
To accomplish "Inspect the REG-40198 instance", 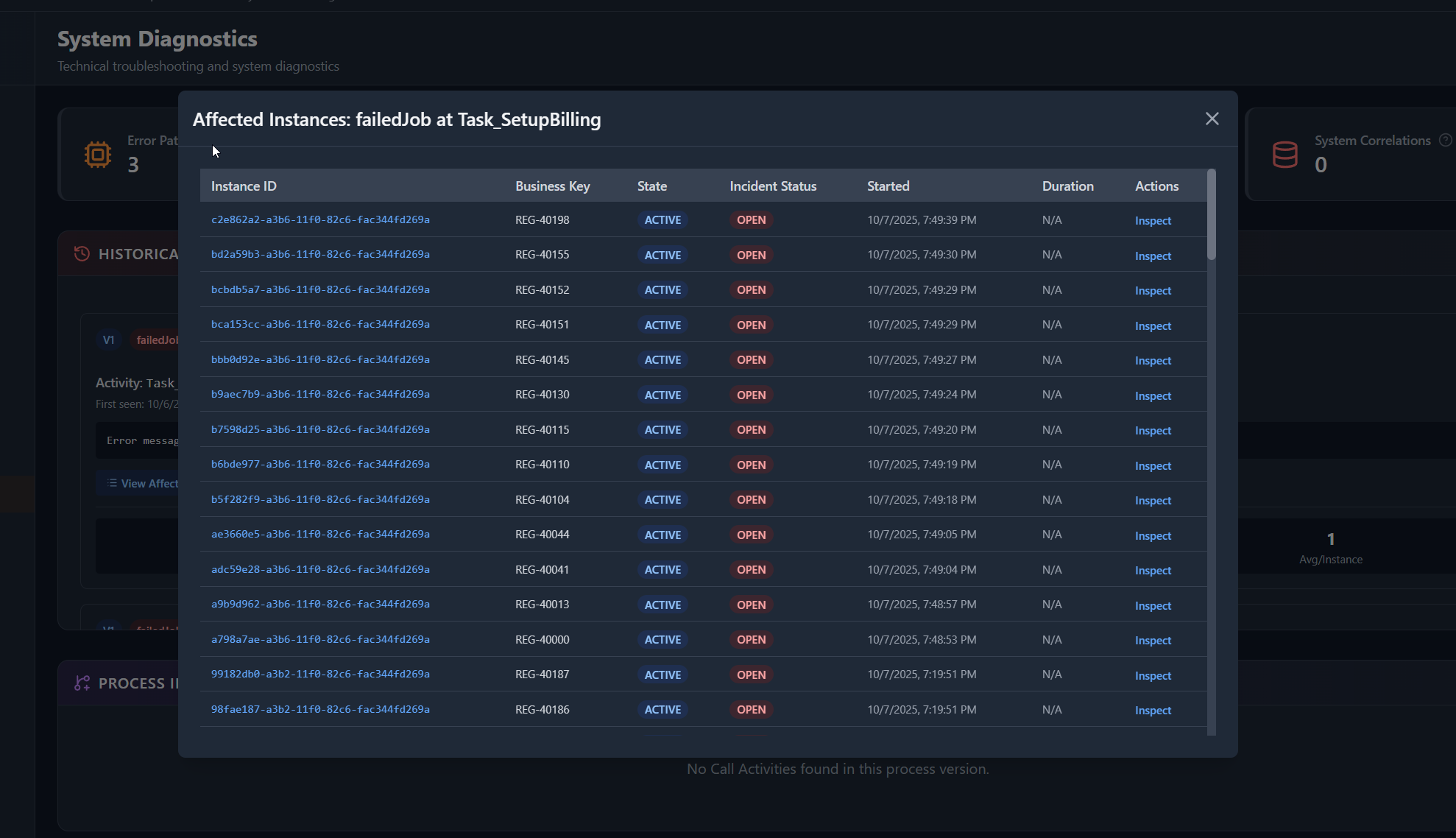I will (1152, 221).
